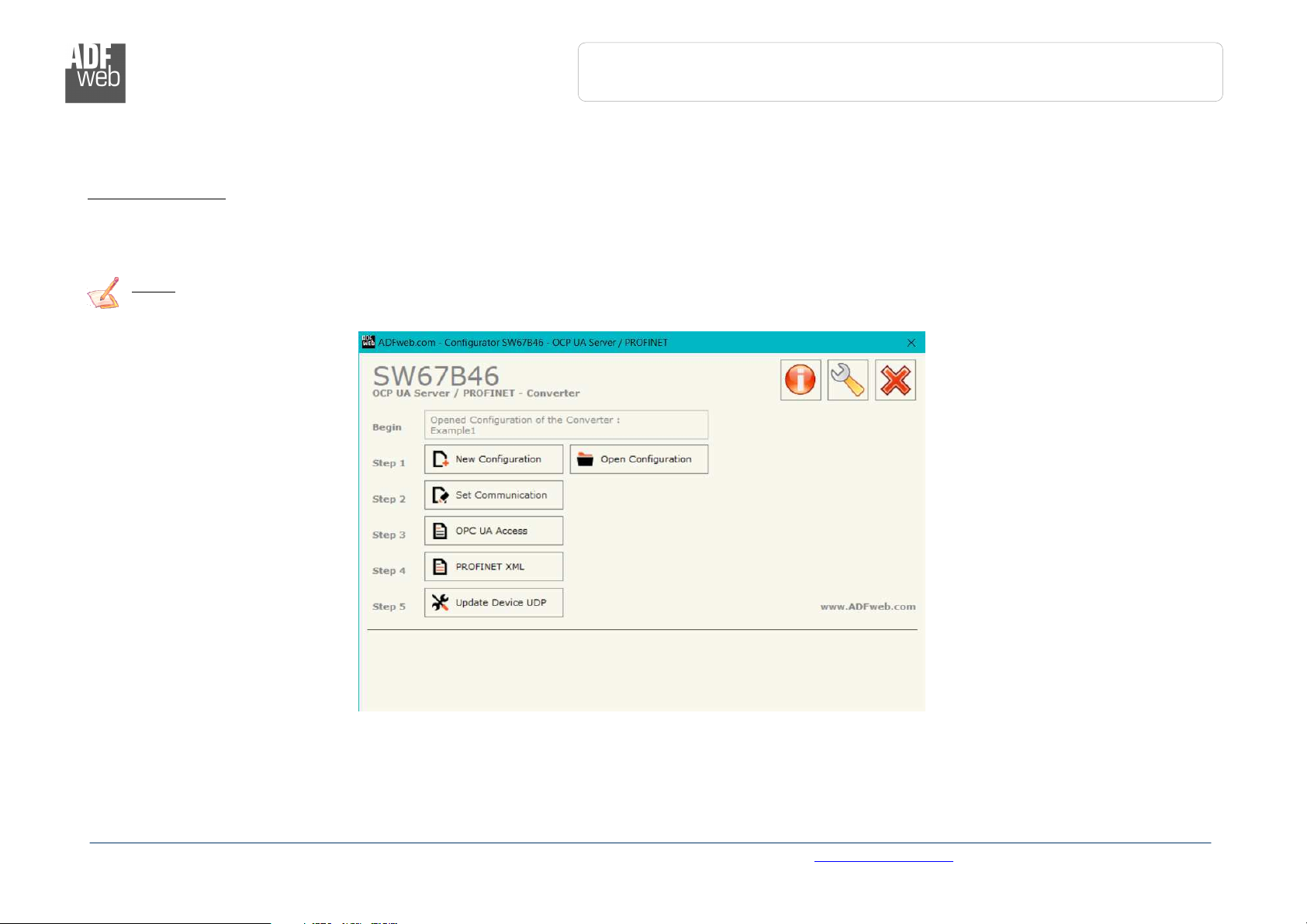Click the Open Configuration button
1307x924 pixels.
pos(639,459)
